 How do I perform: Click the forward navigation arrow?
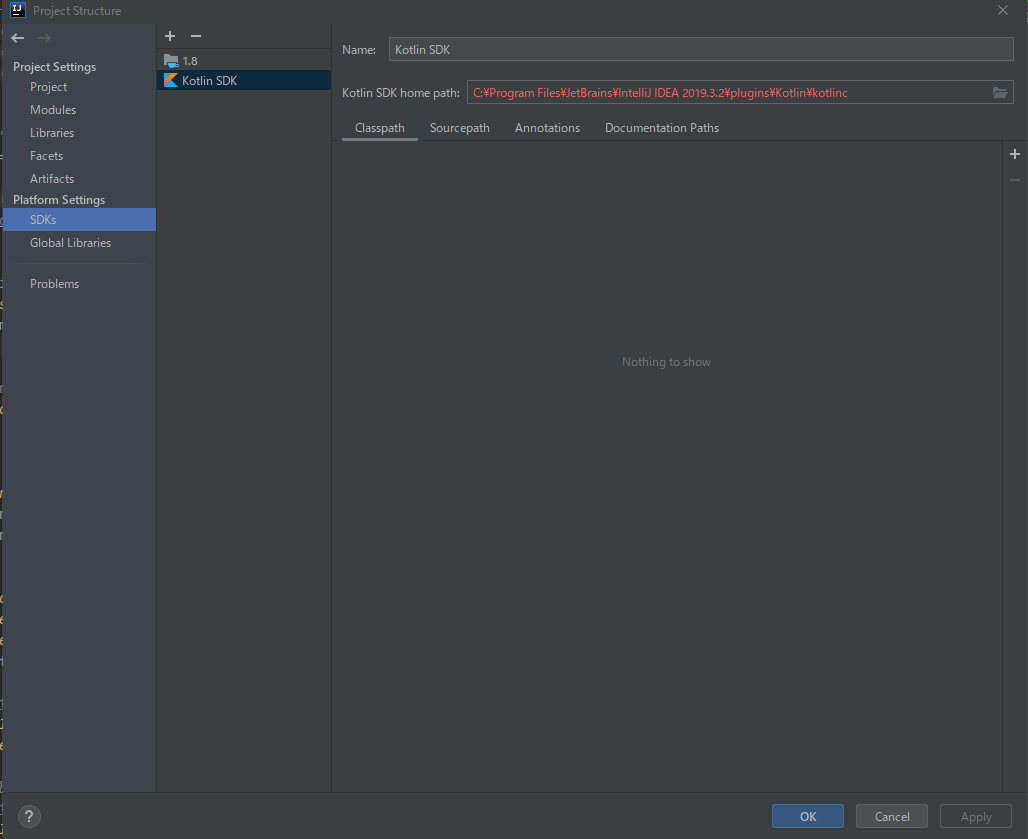click(45, 38)
